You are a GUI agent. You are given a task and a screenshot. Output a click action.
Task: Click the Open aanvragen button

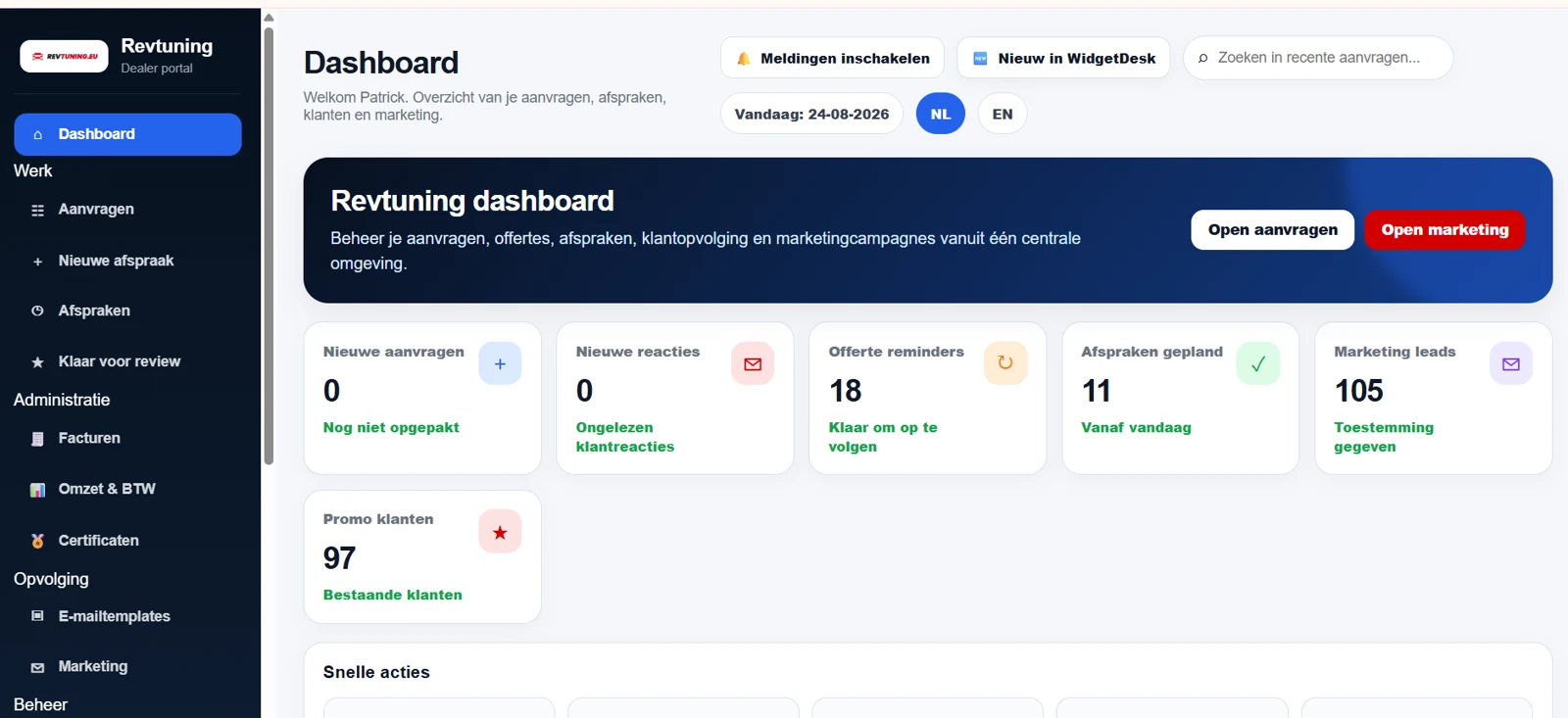tap(1272, 229)
